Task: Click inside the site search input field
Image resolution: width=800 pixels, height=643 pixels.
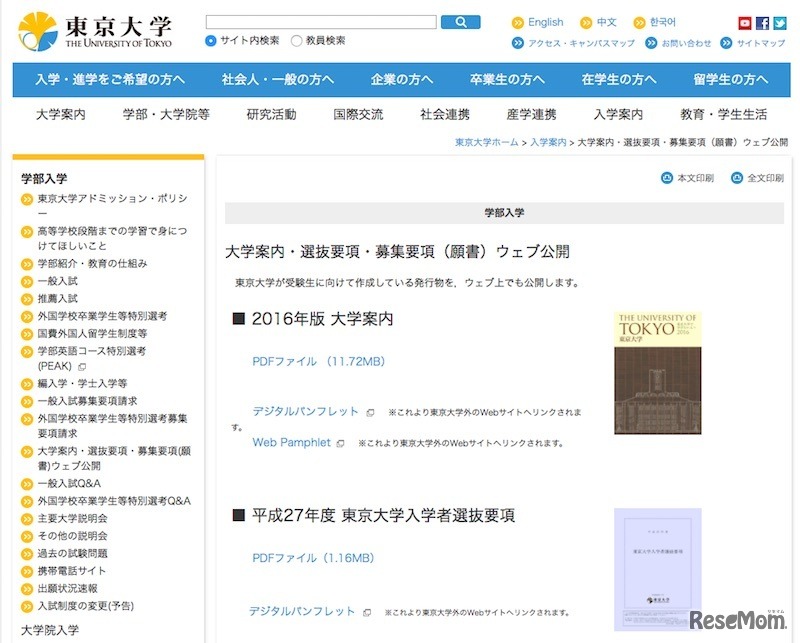Action: pyautogui.click(x=320, y=20)
